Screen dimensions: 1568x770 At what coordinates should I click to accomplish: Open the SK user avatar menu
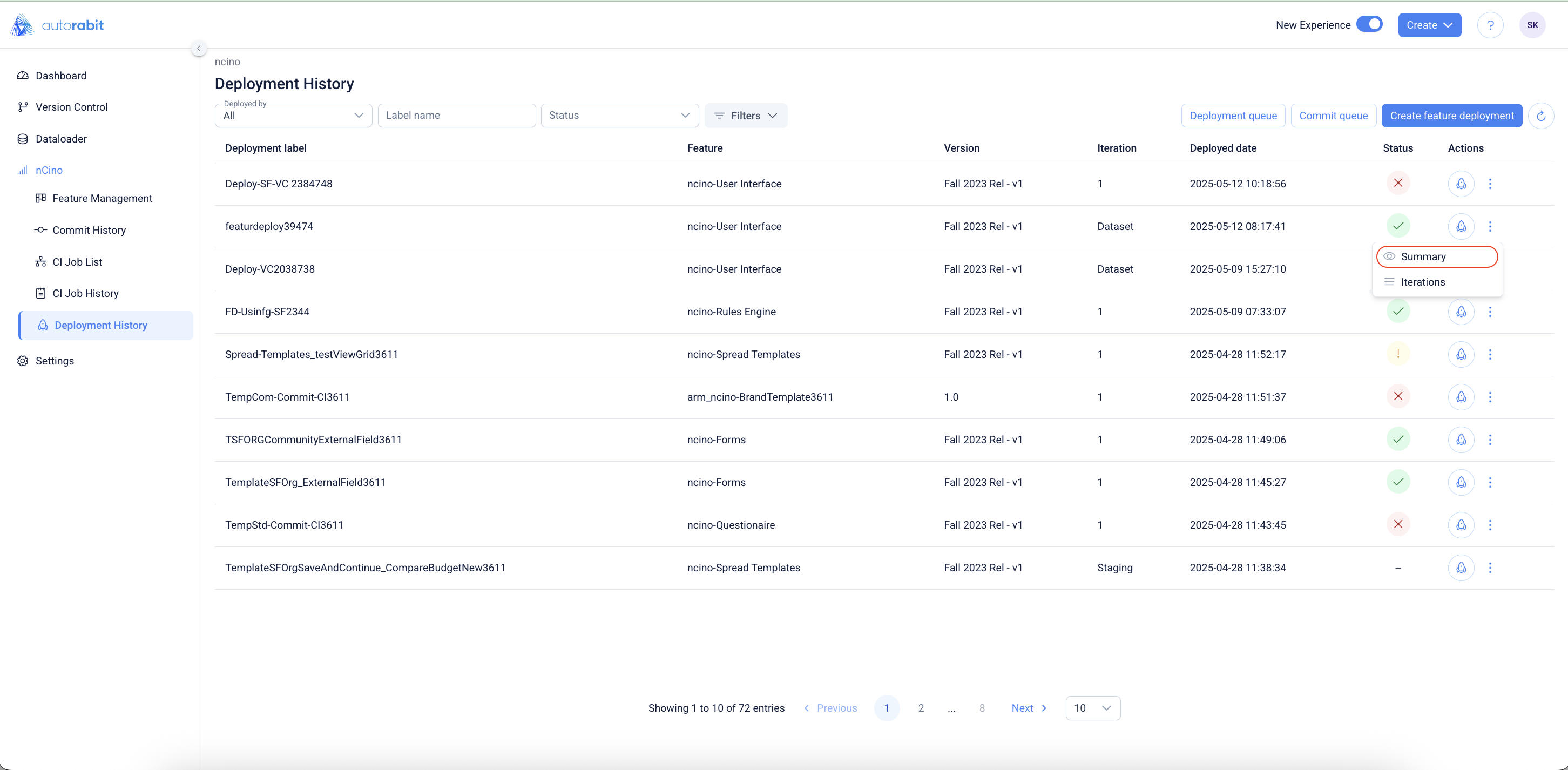point(1532,25)
